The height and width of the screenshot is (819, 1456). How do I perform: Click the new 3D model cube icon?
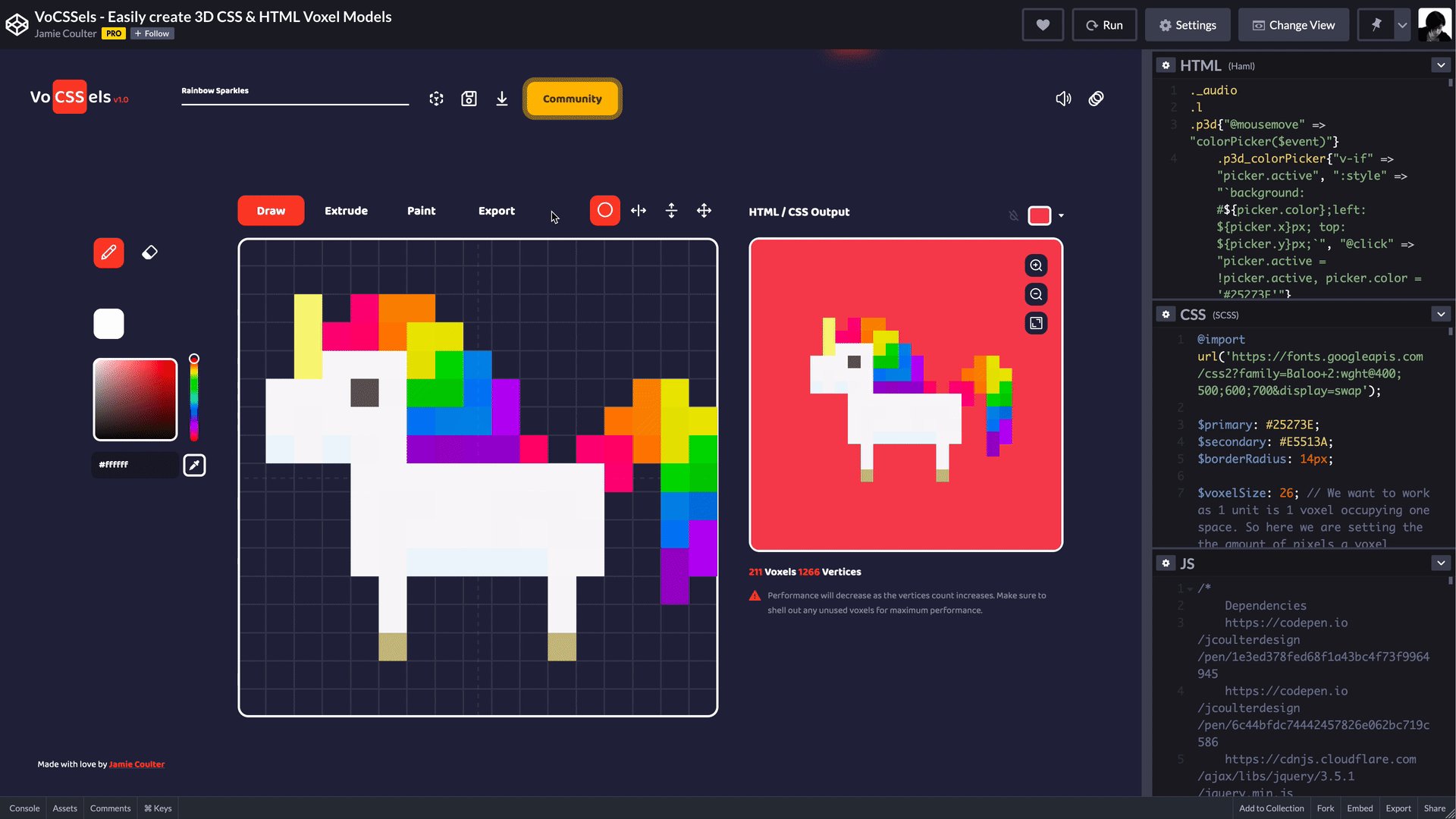click(436, 99)
